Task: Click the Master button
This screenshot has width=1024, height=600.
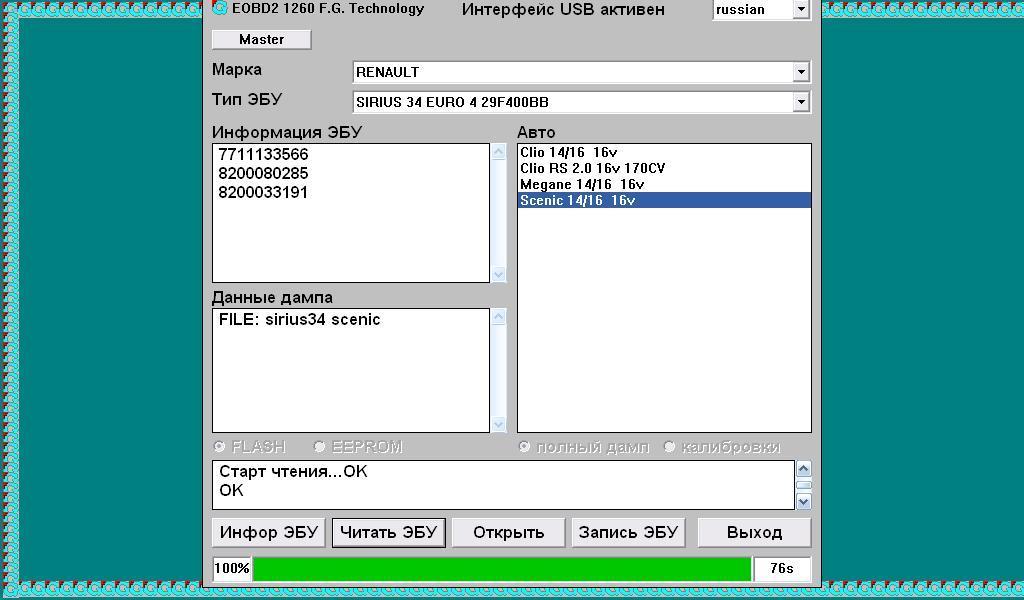Action: tap(261, 39)
